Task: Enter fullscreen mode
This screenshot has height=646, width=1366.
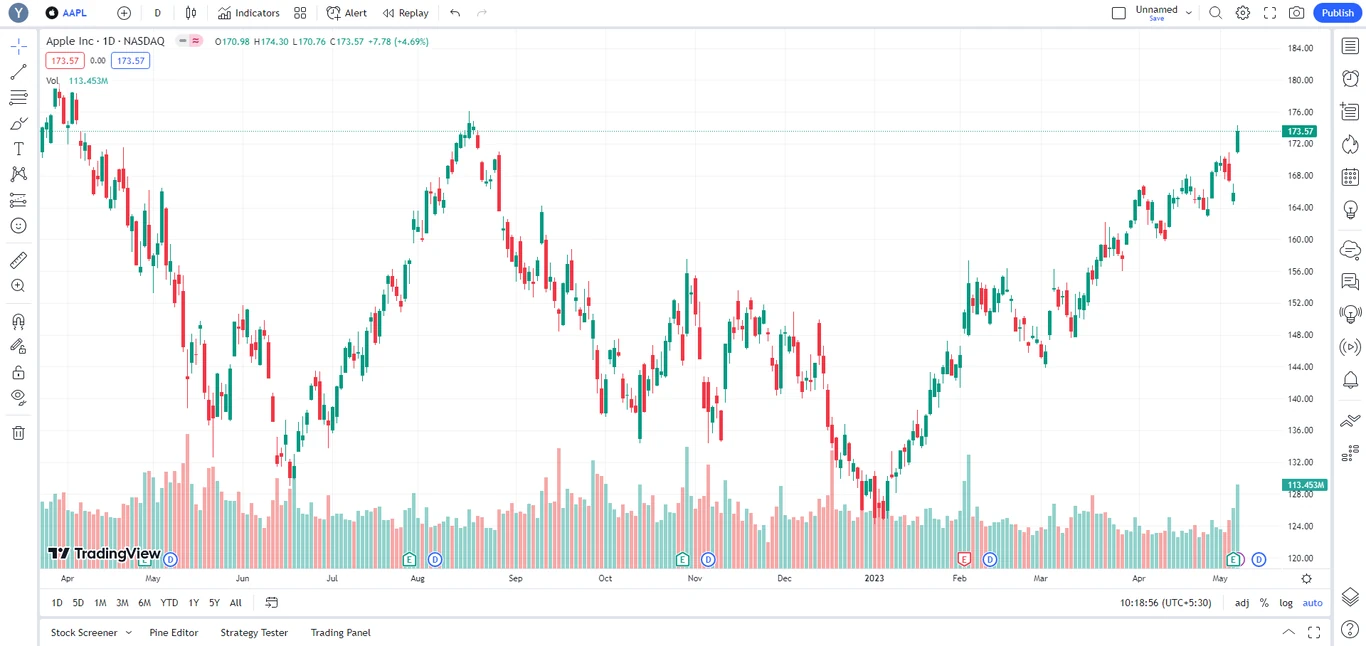Action: pos(1270,13)
